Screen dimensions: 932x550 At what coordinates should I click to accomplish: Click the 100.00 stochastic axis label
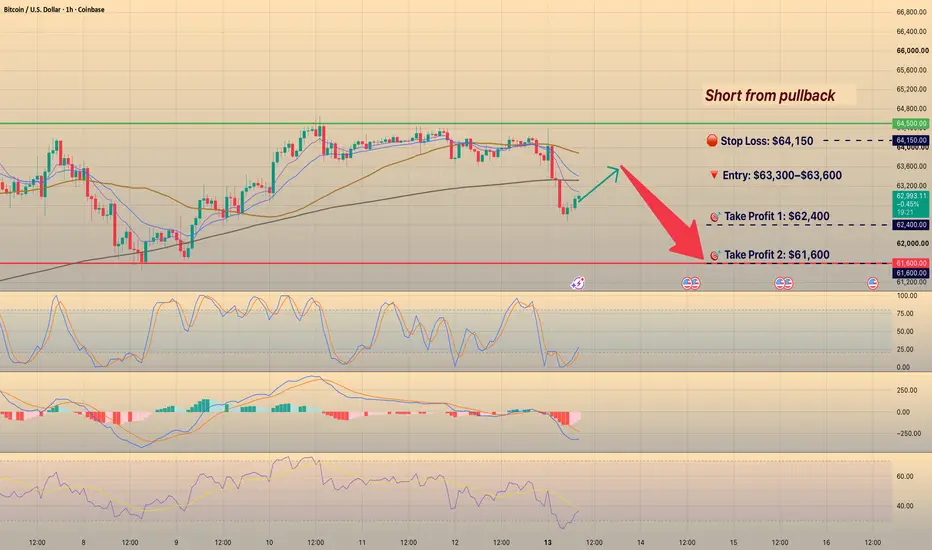point(906,296)
